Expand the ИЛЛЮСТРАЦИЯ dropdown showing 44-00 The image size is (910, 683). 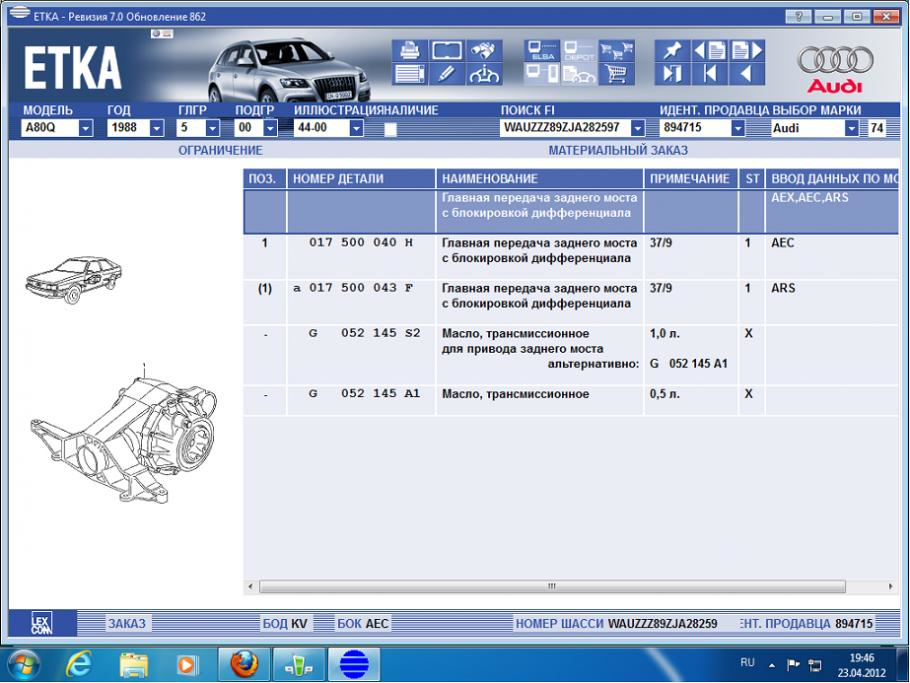coord(357,128)
